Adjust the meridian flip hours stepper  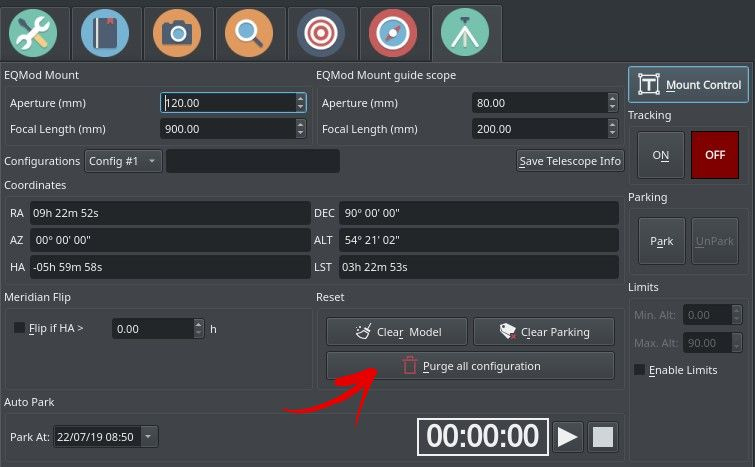(x=199, y=329)
